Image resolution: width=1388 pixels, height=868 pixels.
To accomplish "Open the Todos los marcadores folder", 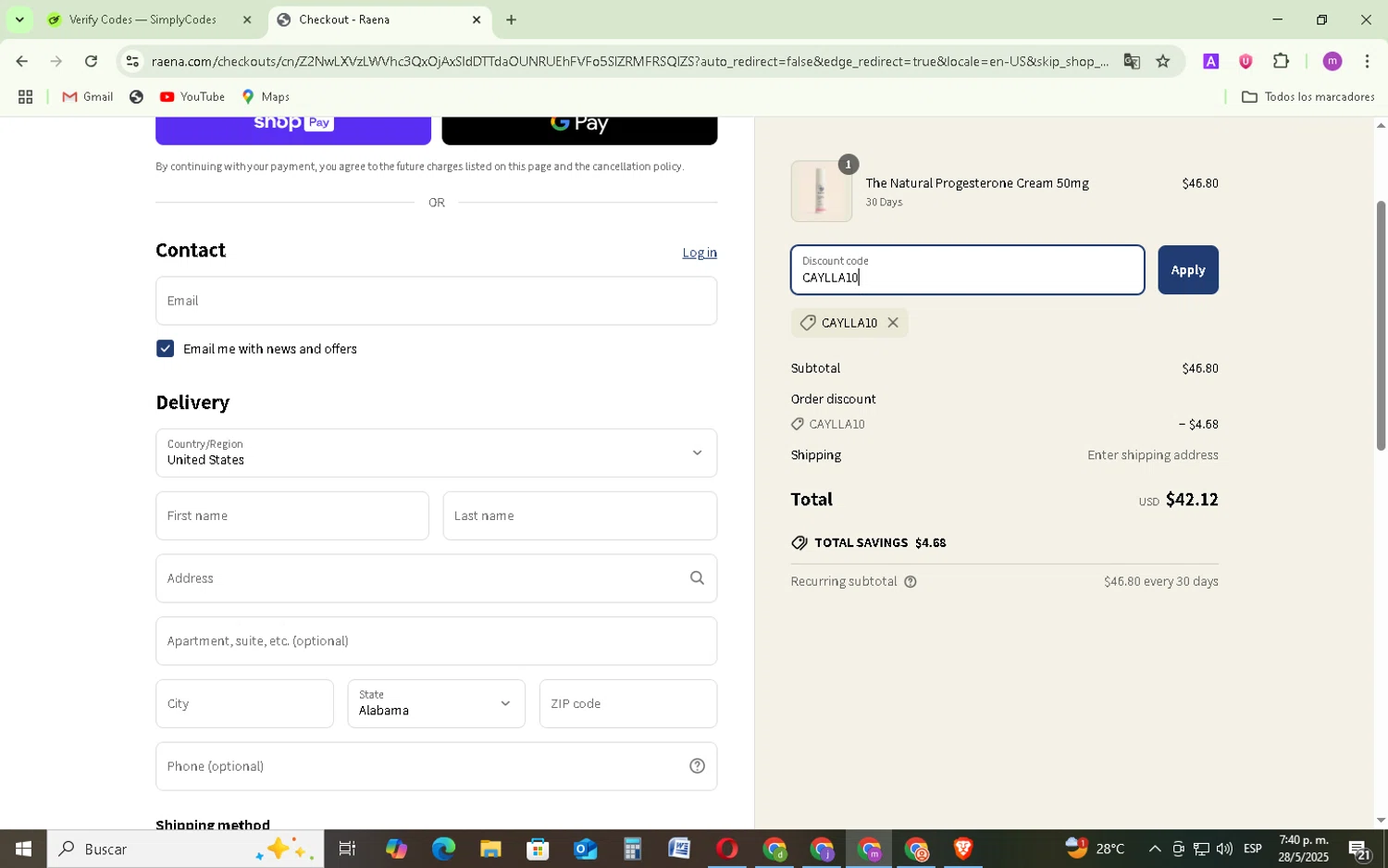I will click(x=1307, y=96).
